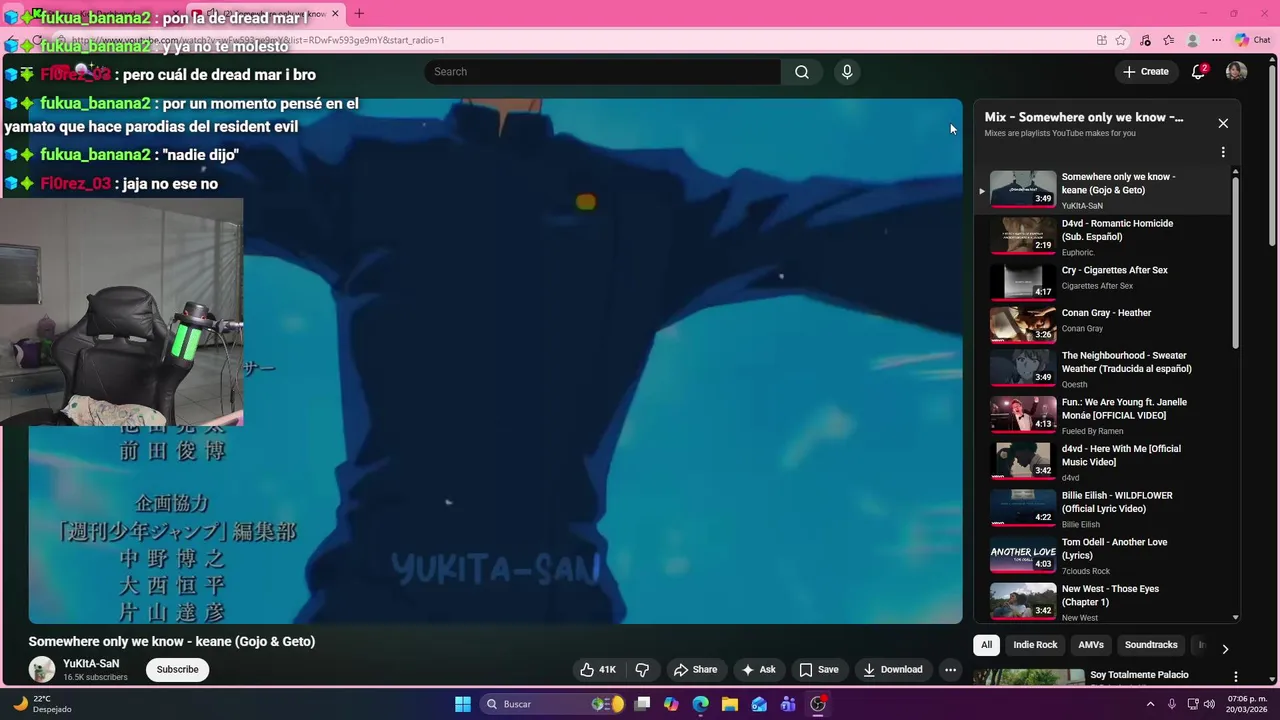Open YouTube notifications bell
This screenshot has width=1280, height=720.
1198,71
